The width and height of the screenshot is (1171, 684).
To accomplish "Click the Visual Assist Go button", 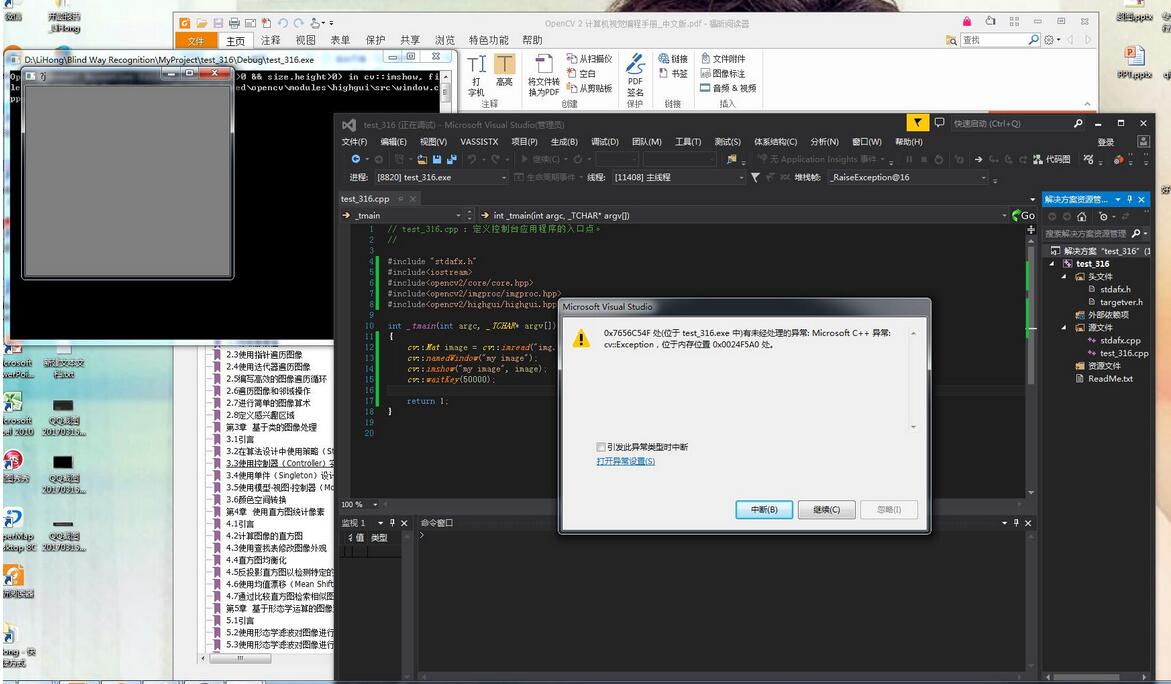I will (x=1023, y=215).
